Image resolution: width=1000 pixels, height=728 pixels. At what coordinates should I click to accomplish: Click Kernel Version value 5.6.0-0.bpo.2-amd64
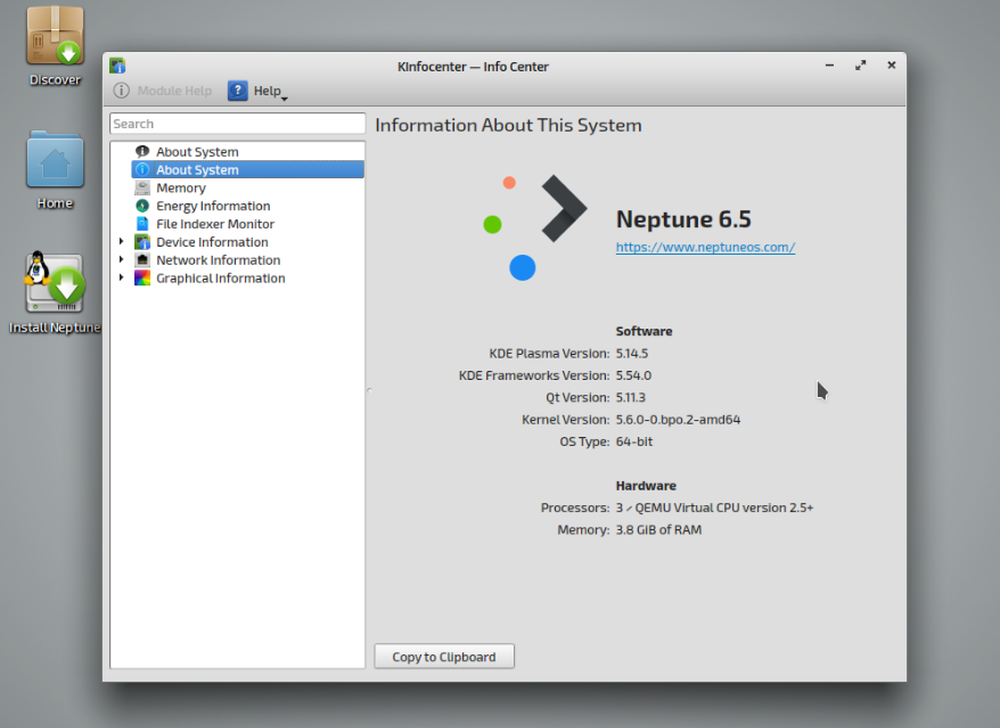tap(678, 419)
